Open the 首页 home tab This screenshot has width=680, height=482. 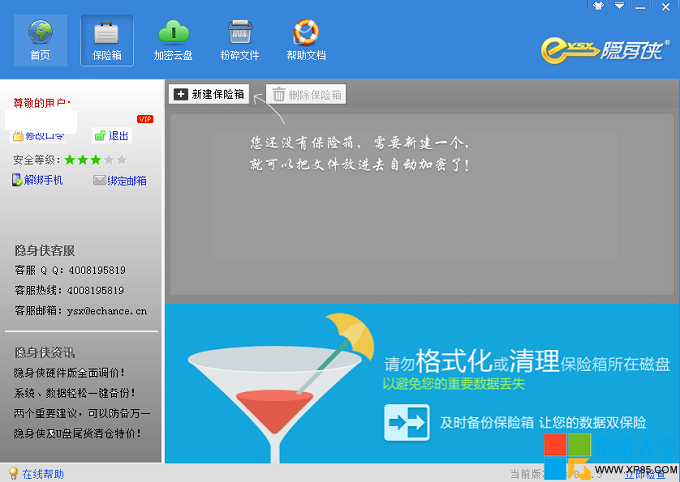tap(41, 40)
